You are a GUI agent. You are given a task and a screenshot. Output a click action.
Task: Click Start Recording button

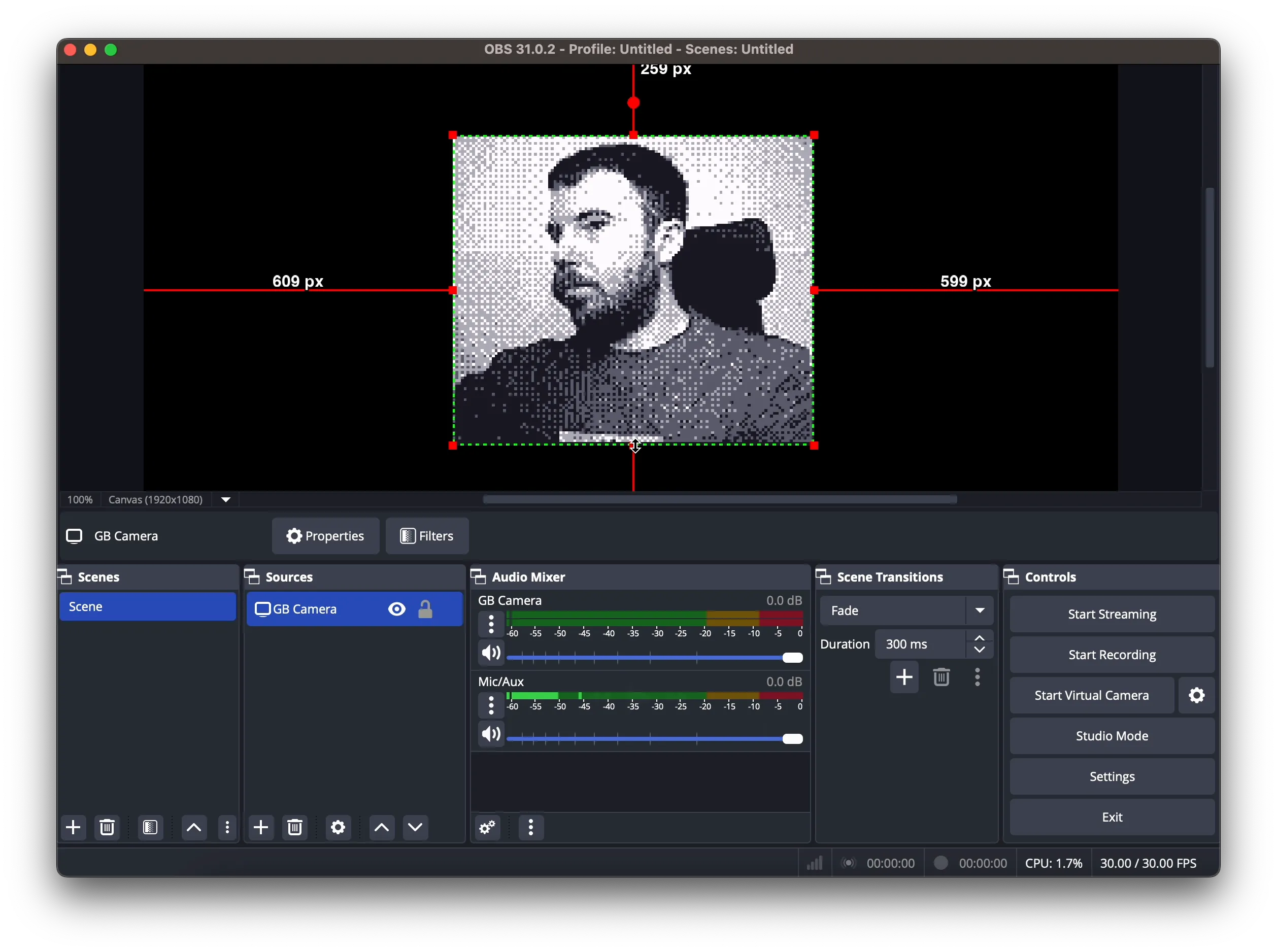[1112, 655]
